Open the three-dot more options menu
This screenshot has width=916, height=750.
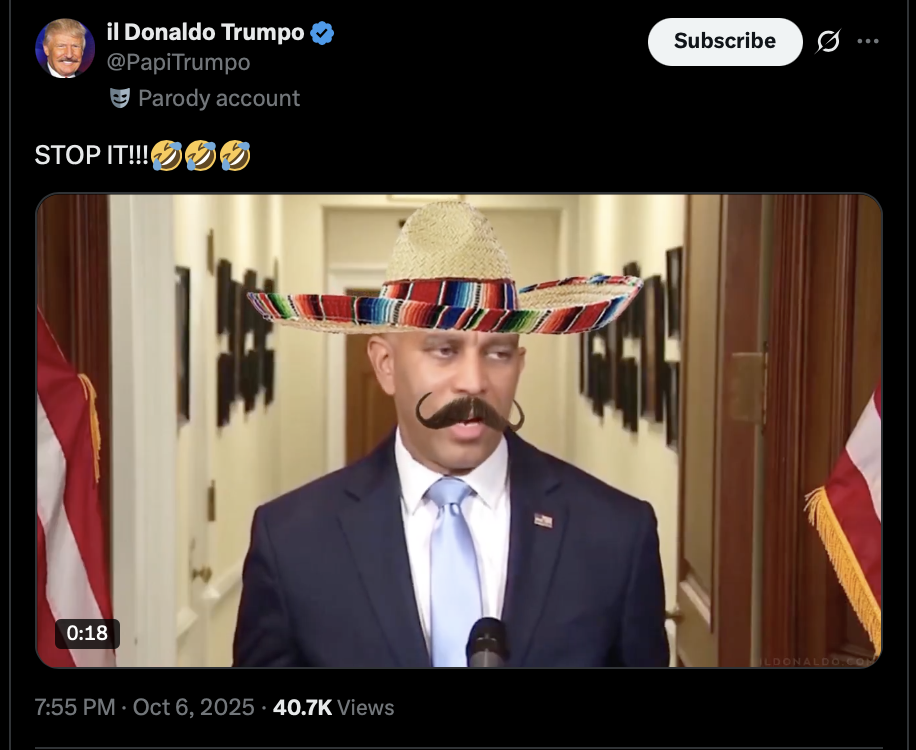click(868, 41)
